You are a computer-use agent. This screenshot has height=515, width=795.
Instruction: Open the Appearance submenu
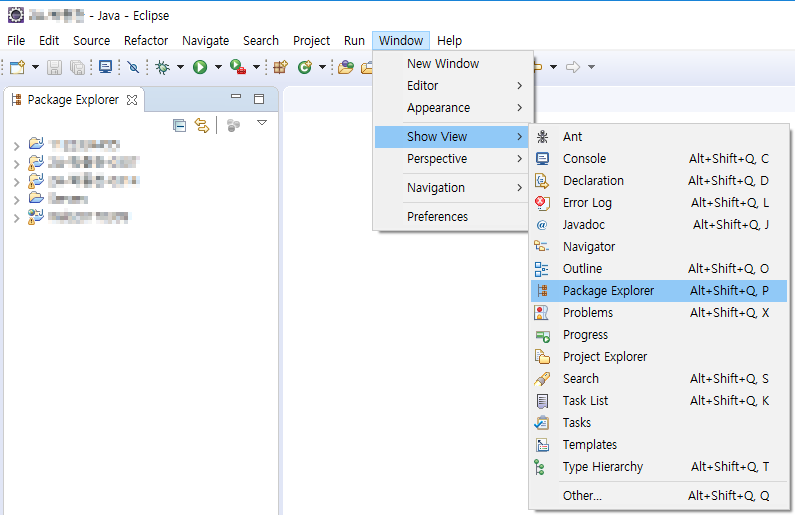[451, 108]
